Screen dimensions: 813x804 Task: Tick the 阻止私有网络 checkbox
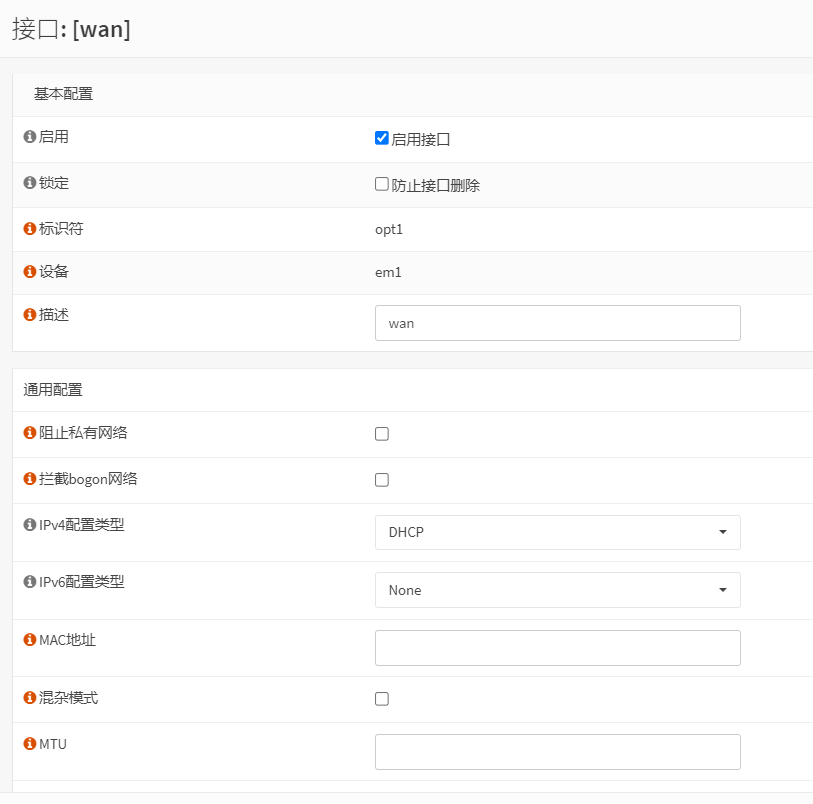click(382, 434)
